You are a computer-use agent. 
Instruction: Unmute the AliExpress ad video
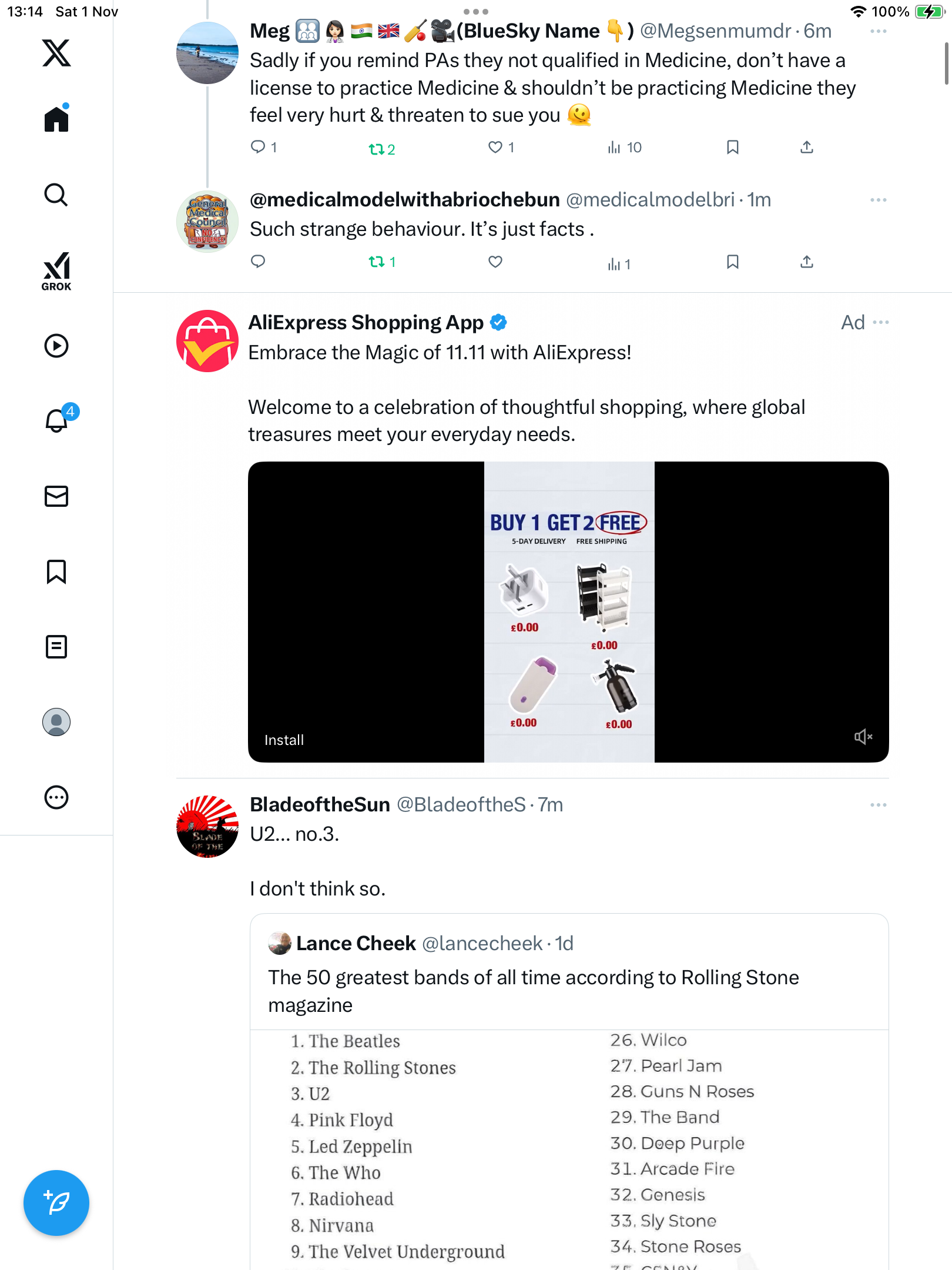coord(863,737)
